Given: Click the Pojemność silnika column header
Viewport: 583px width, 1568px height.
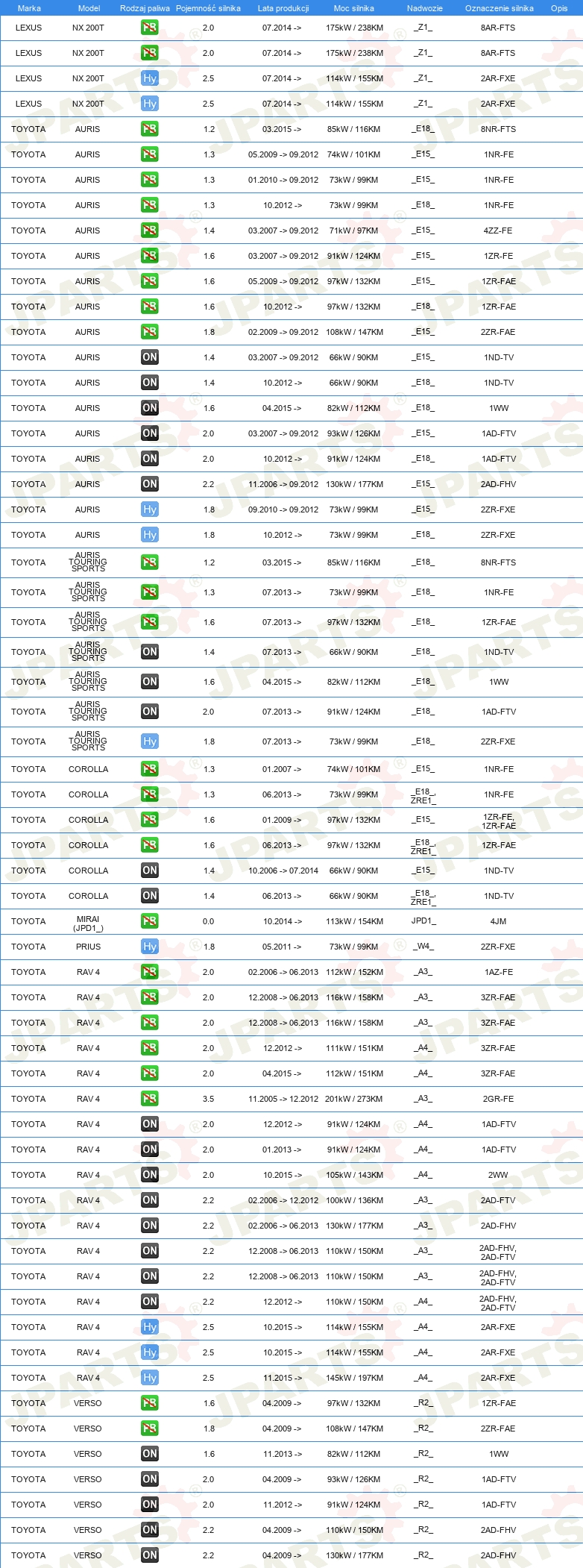Looking at the screenshot, I should [208, 8].
